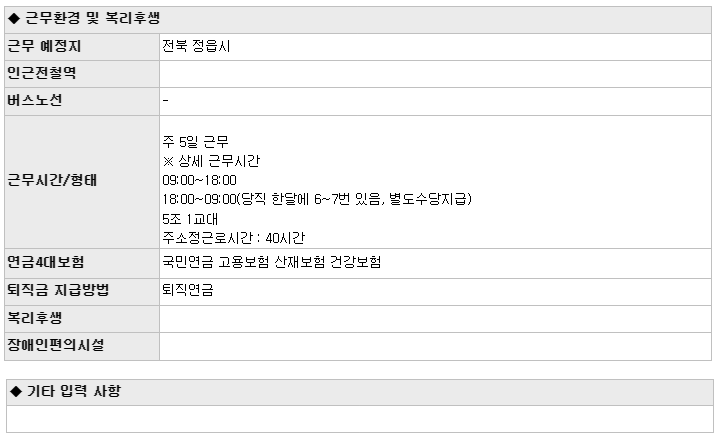Screen dimensions: 719x437
Task: Click the diamond icon beside 근무환경 및 복리후생
Action: 14,18
